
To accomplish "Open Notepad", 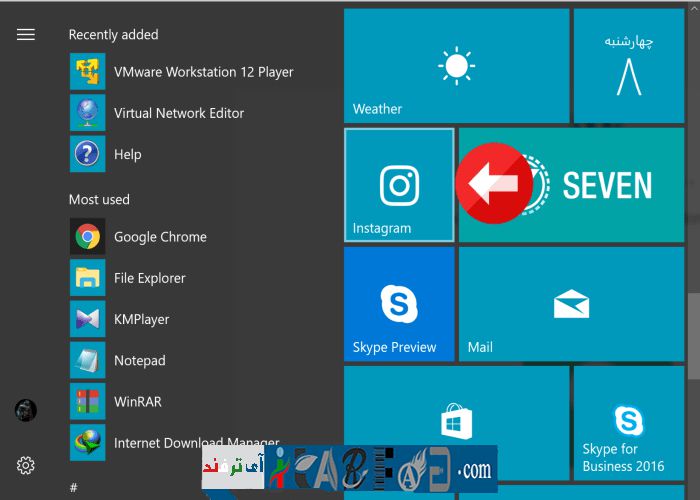I will point(139,360).
